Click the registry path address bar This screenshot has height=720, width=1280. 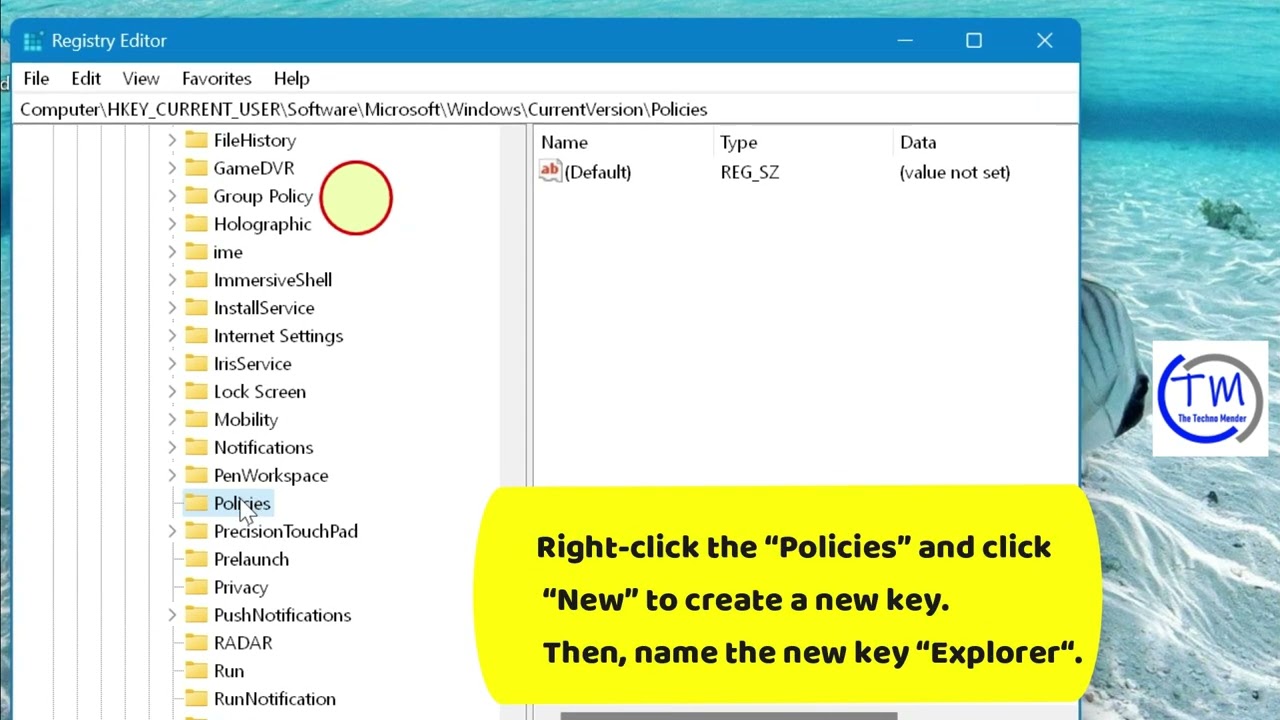pyautogui.click(x=546, y=109)
